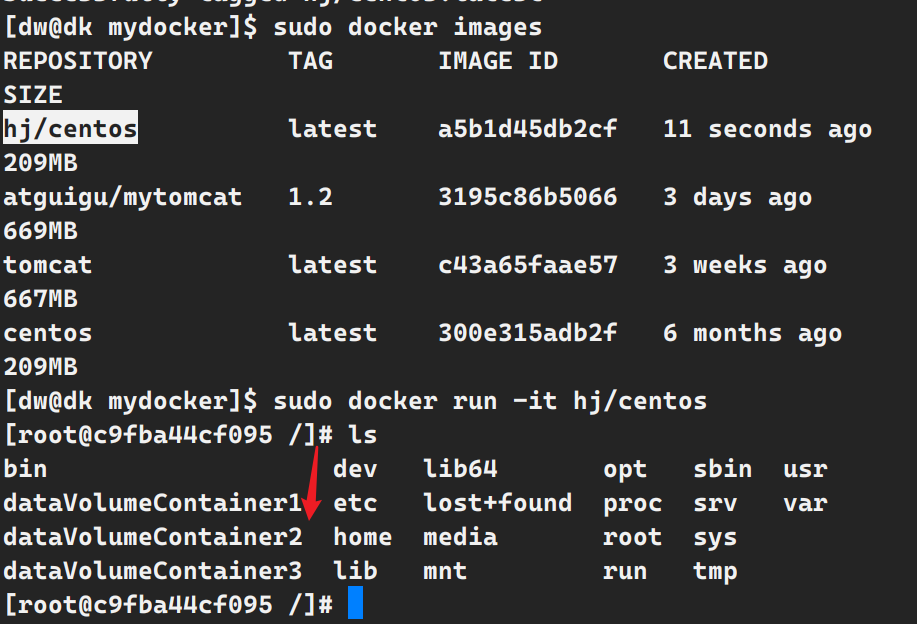This screenshot has height=624, width=917.
Task: Click the 'sudo docker images' command text
Action: point(407,27)
